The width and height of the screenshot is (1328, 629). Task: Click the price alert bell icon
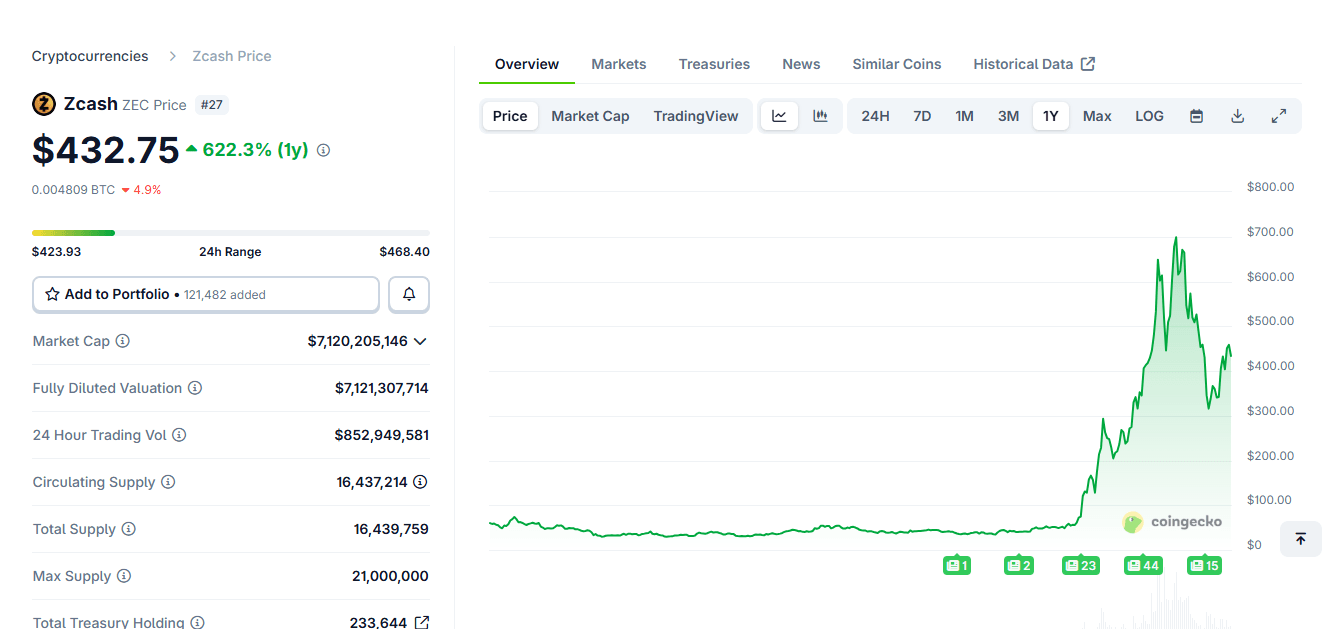point(409,295)
